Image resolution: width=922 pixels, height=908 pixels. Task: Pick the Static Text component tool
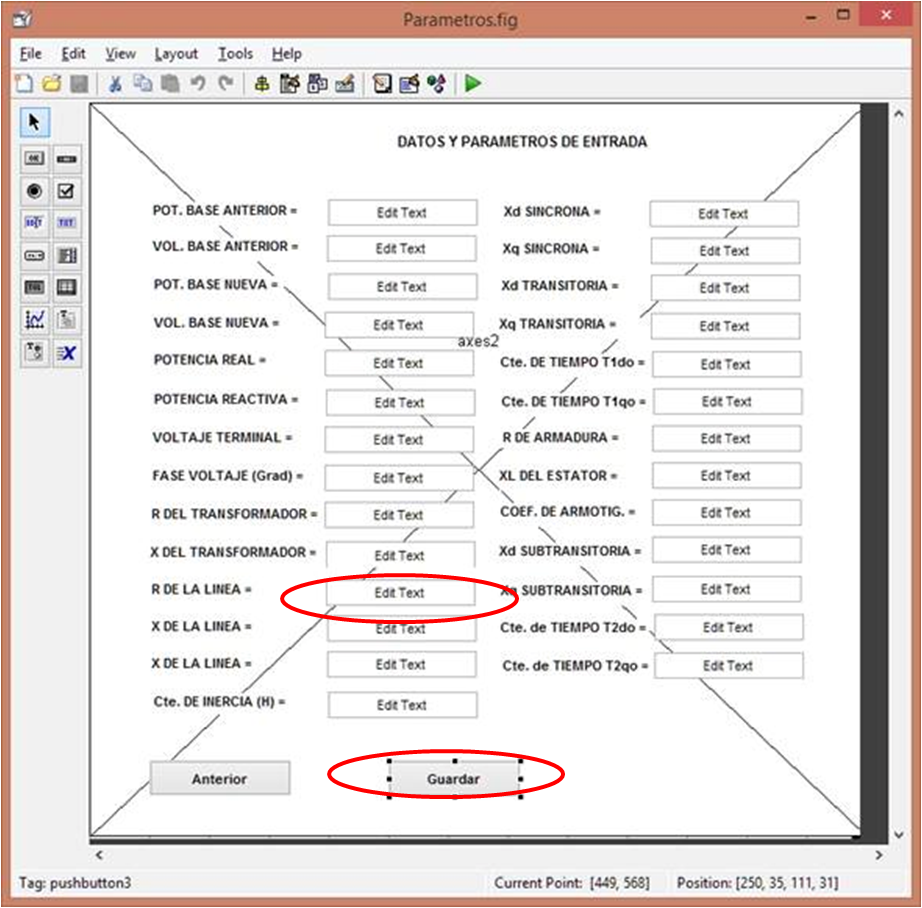(66, 223)
